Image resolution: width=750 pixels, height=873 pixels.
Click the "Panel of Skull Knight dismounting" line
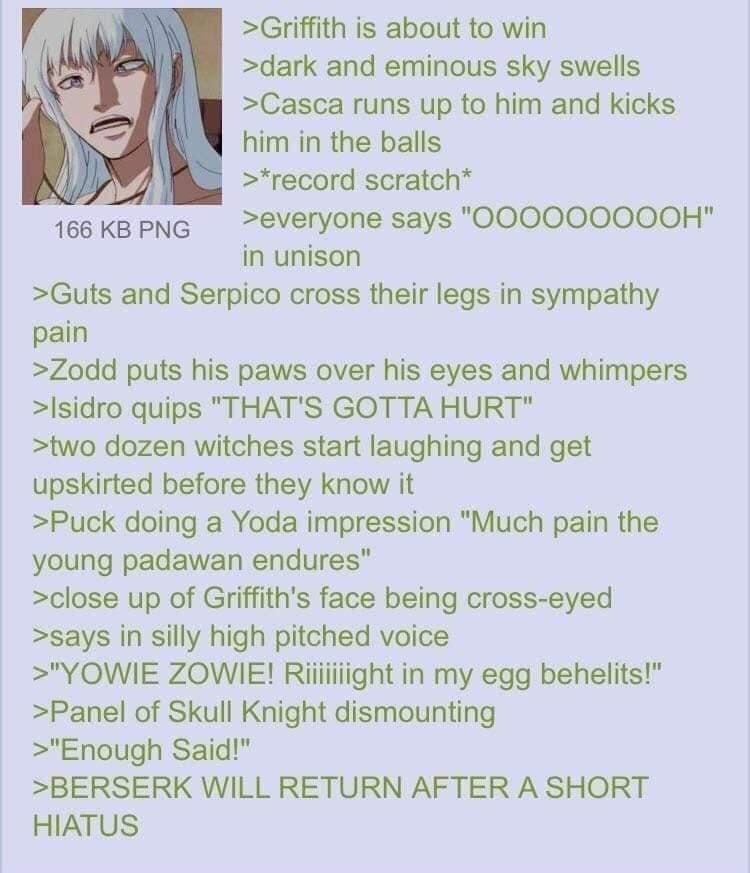[x=264, y=713]
